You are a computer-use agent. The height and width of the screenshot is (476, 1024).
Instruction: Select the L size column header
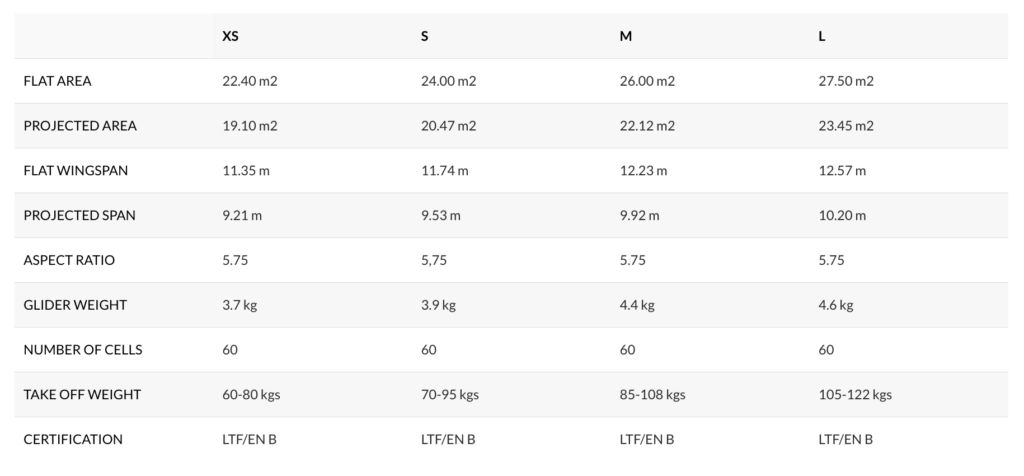822,37
